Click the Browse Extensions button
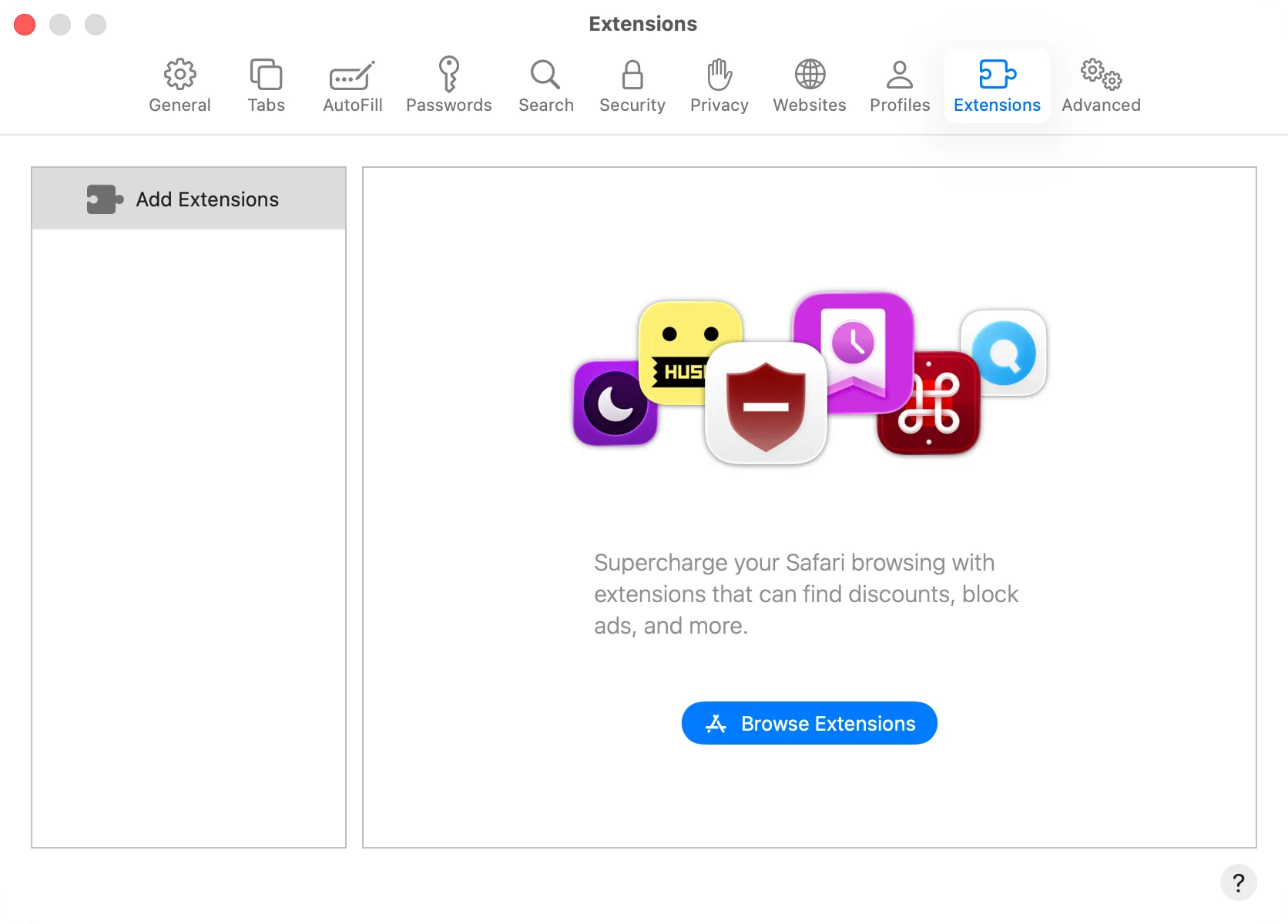The width and height of the screenshot is (1288, 924). (x=809, y=723)
